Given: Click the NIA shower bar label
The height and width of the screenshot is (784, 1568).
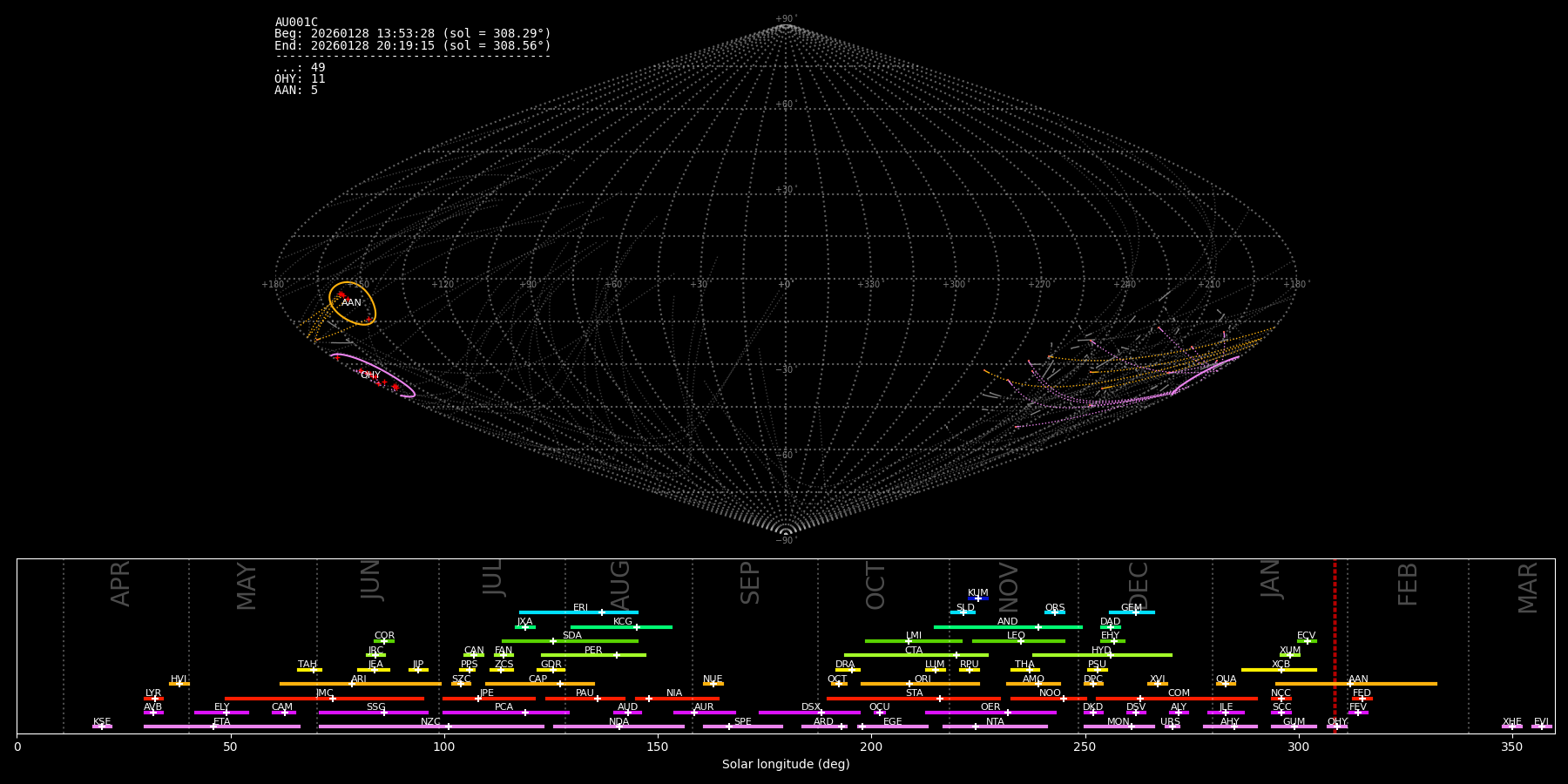Looking at the screenshot, I should tap(674, 693).
